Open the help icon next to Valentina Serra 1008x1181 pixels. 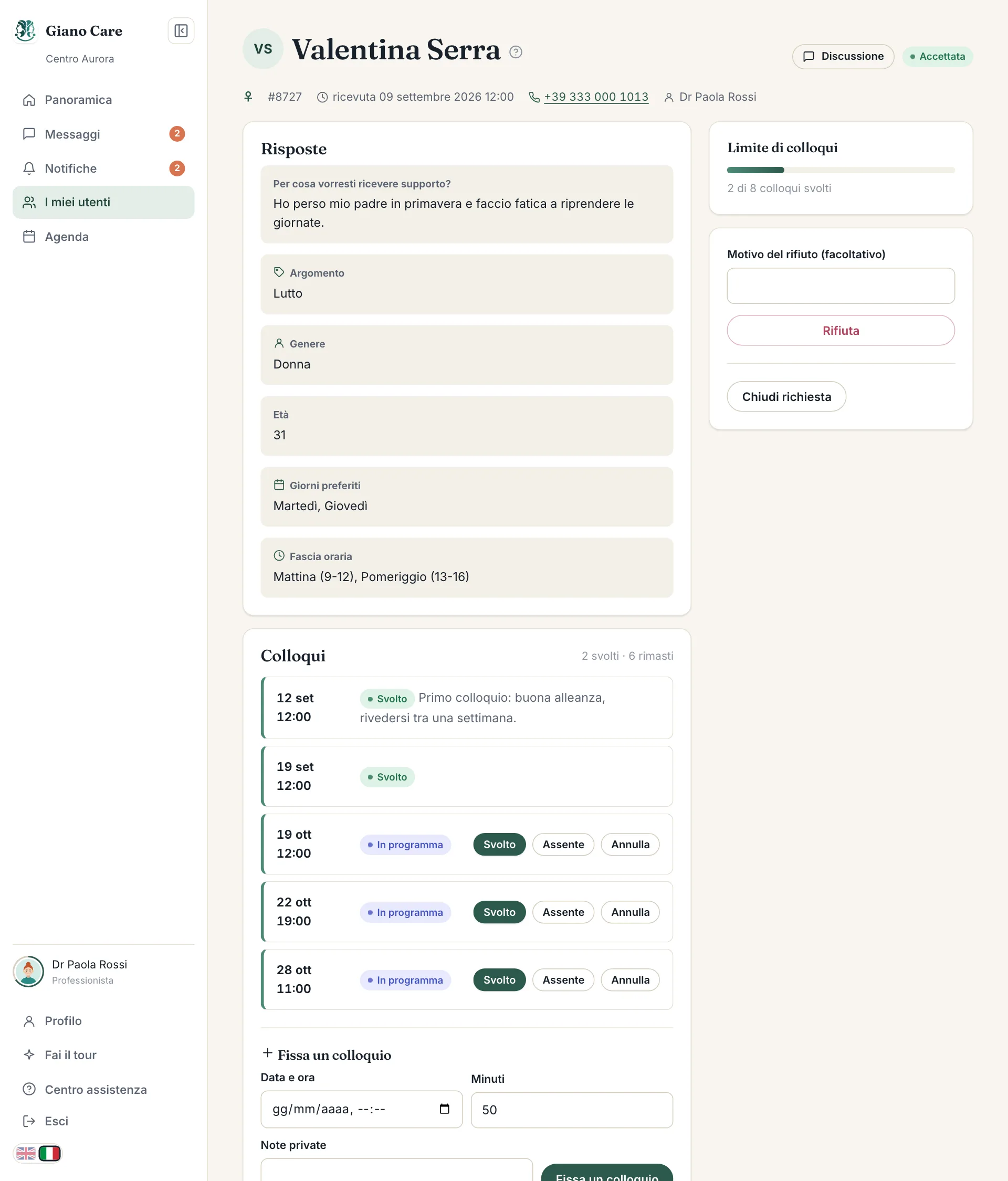[516, 52]
